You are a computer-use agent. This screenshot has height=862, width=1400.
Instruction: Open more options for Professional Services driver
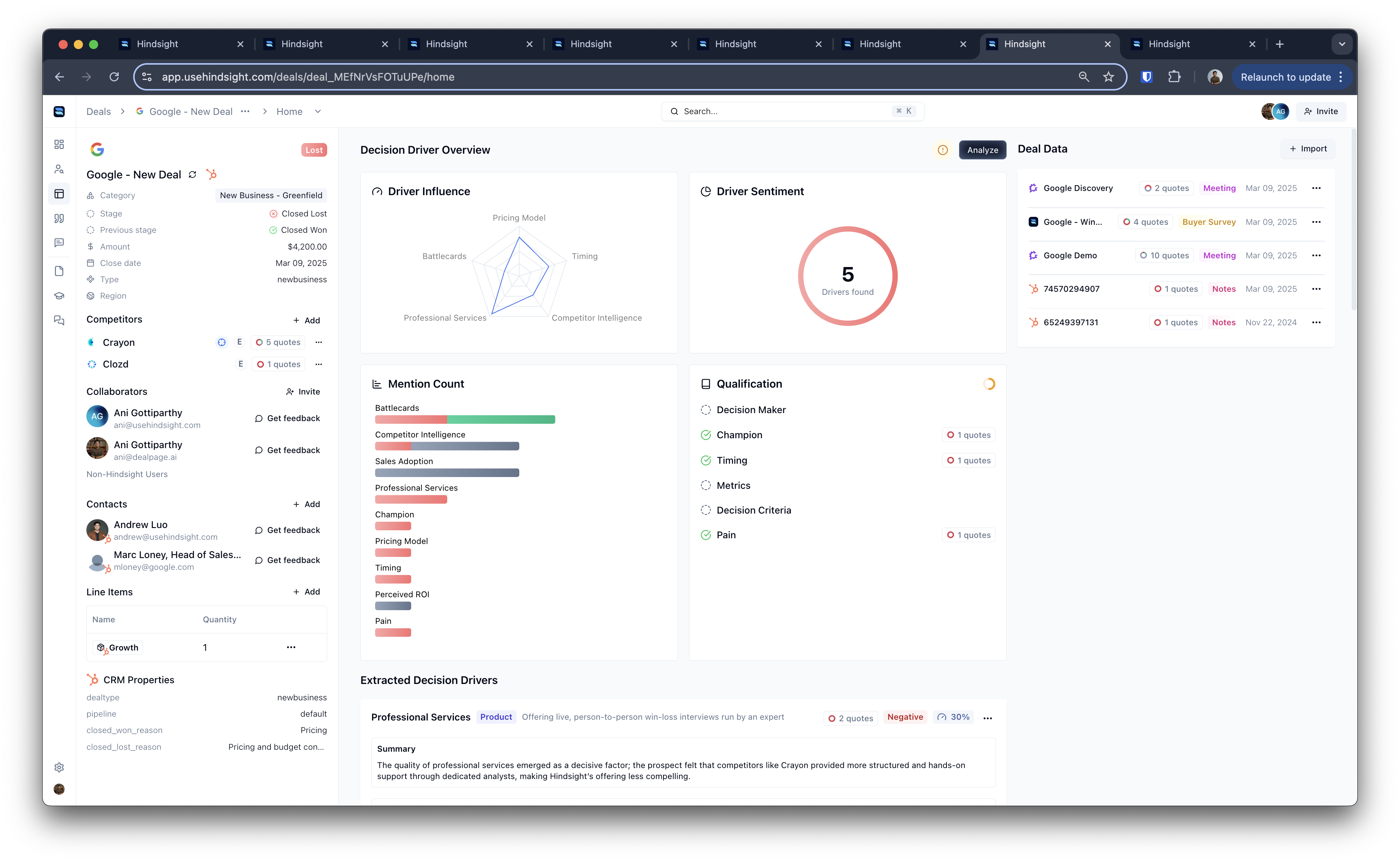(988, 718)
